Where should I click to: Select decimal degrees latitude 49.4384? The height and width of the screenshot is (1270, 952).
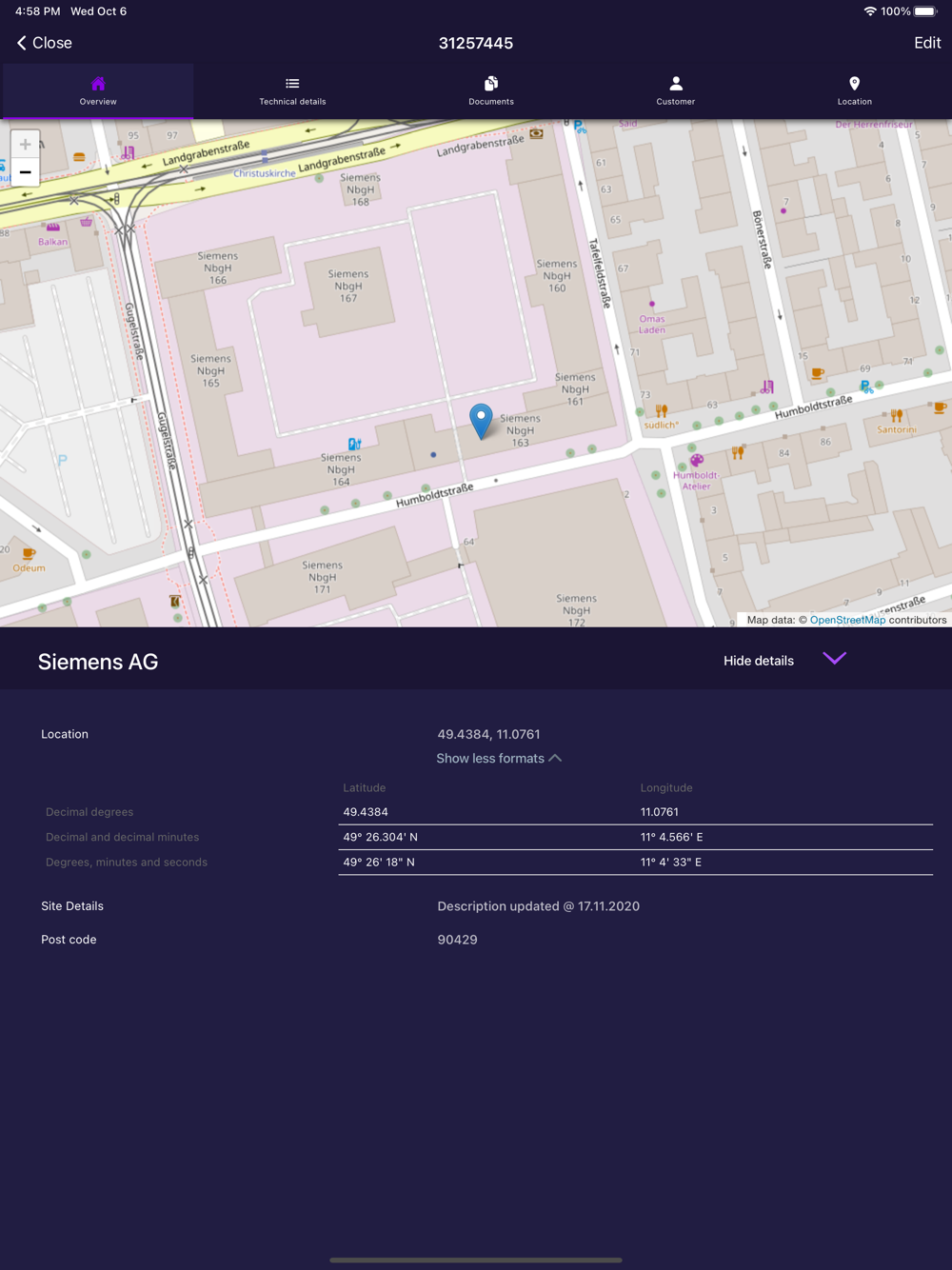(366, 812)
